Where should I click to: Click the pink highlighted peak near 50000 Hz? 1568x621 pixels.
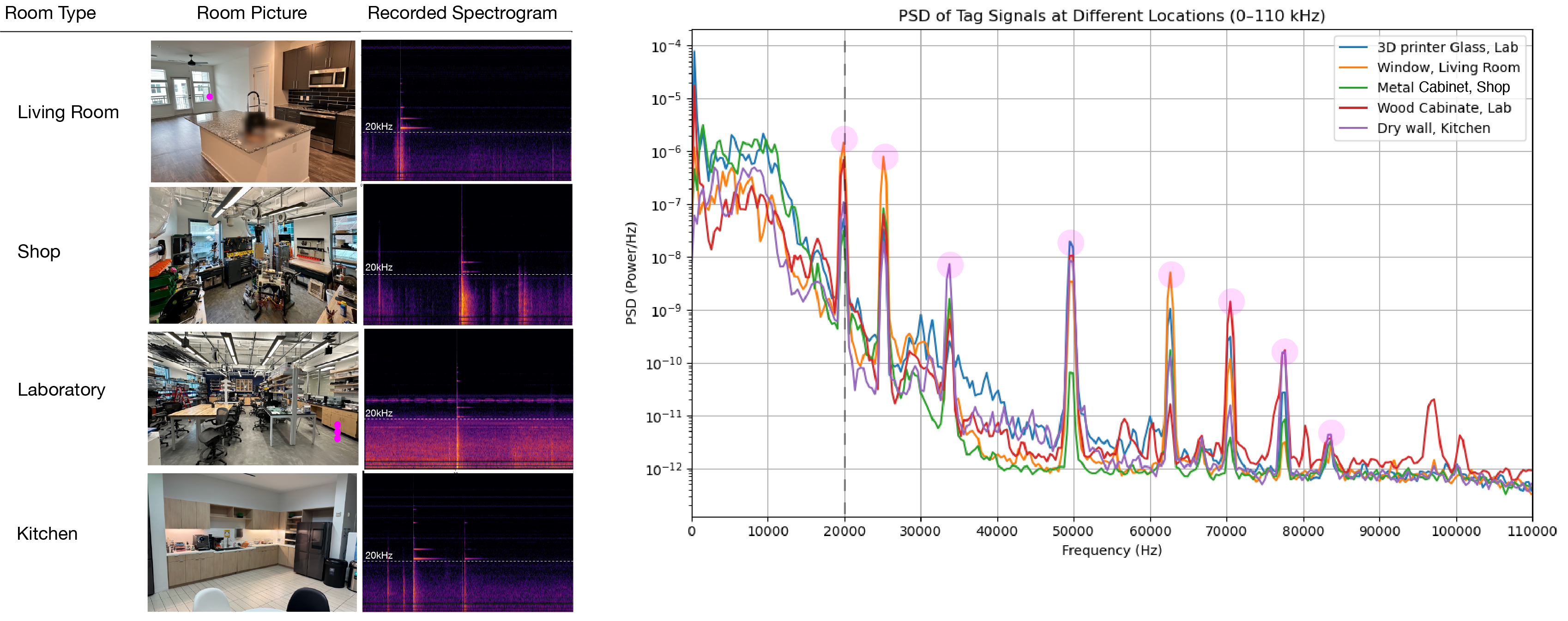point(1070,243)
